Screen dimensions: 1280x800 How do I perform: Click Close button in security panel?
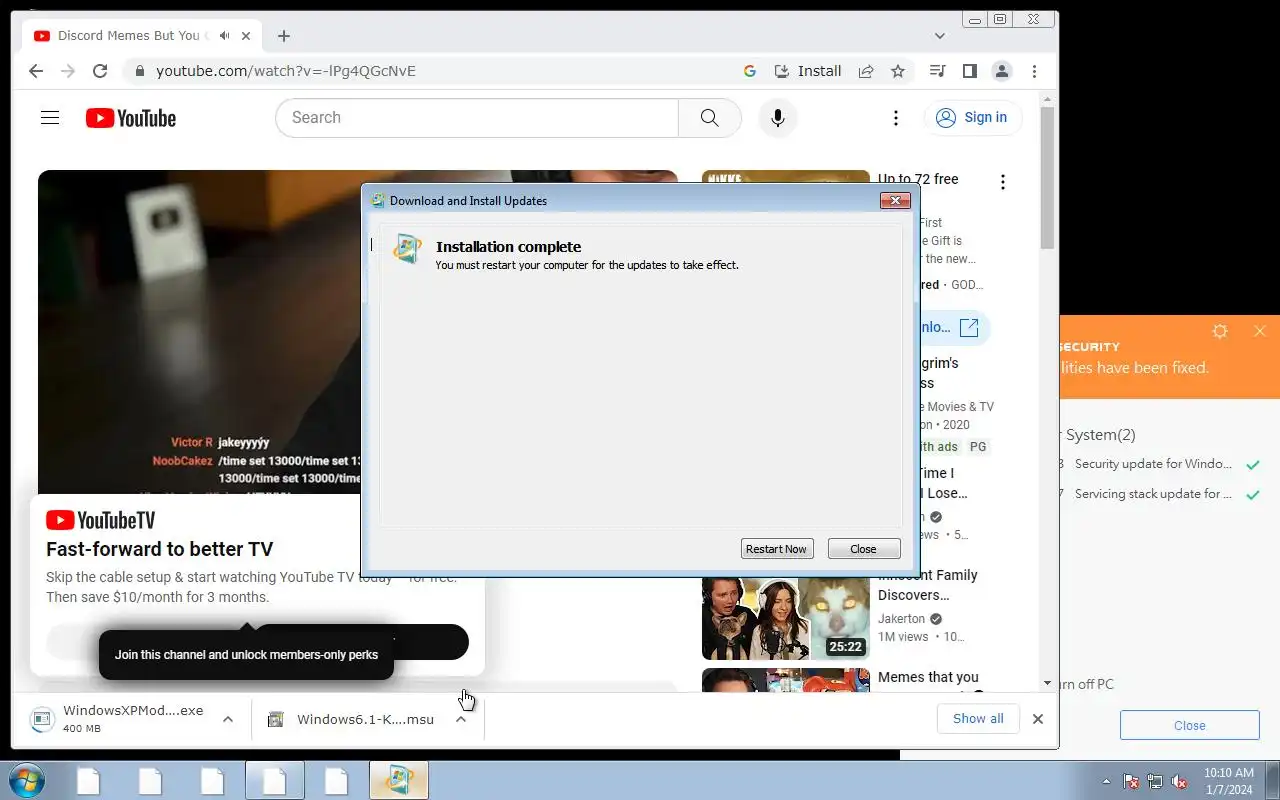(x=1189, y=726)
